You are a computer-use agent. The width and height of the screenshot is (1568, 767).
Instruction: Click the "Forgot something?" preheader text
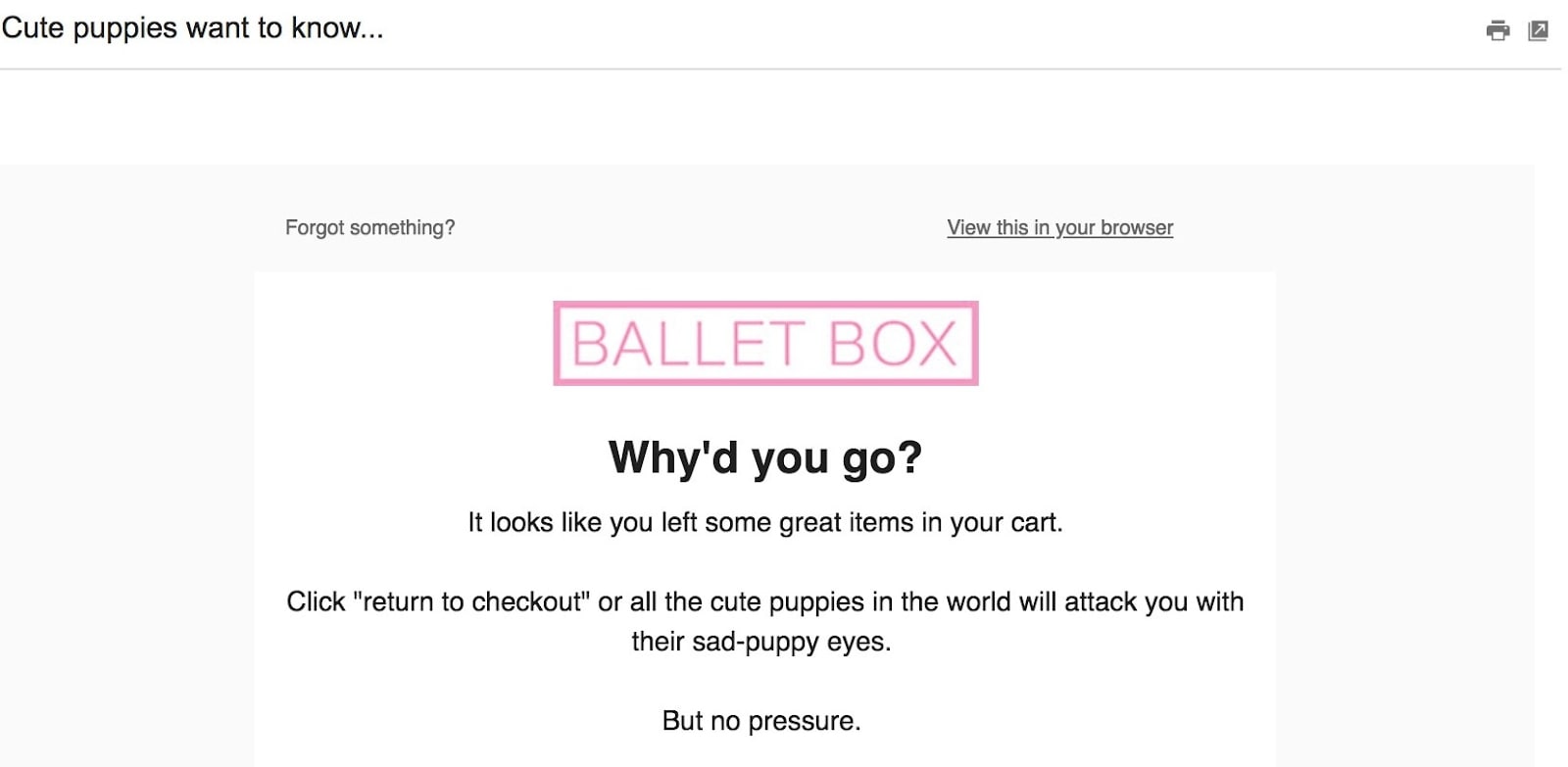click(x=369, y=227)
